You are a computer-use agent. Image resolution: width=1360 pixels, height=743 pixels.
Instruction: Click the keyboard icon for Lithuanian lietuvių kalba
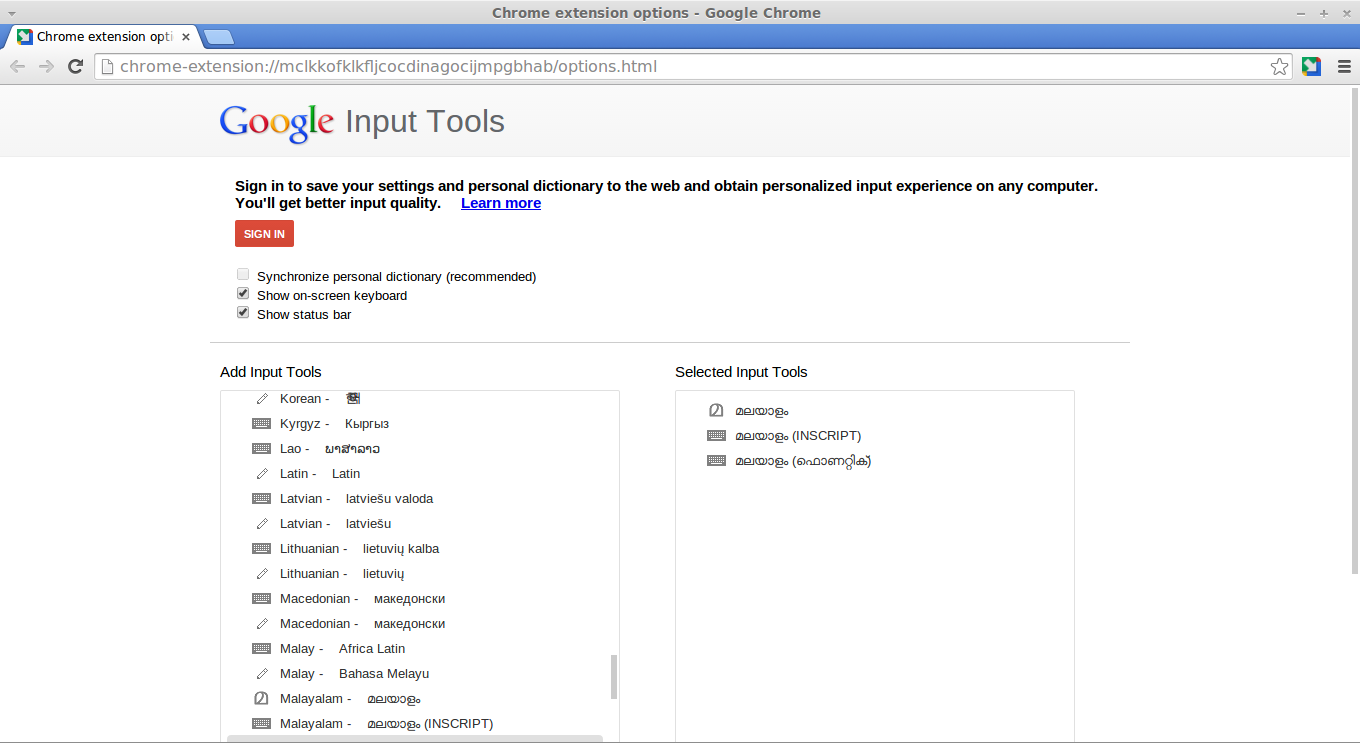click(x=261, y=549)
